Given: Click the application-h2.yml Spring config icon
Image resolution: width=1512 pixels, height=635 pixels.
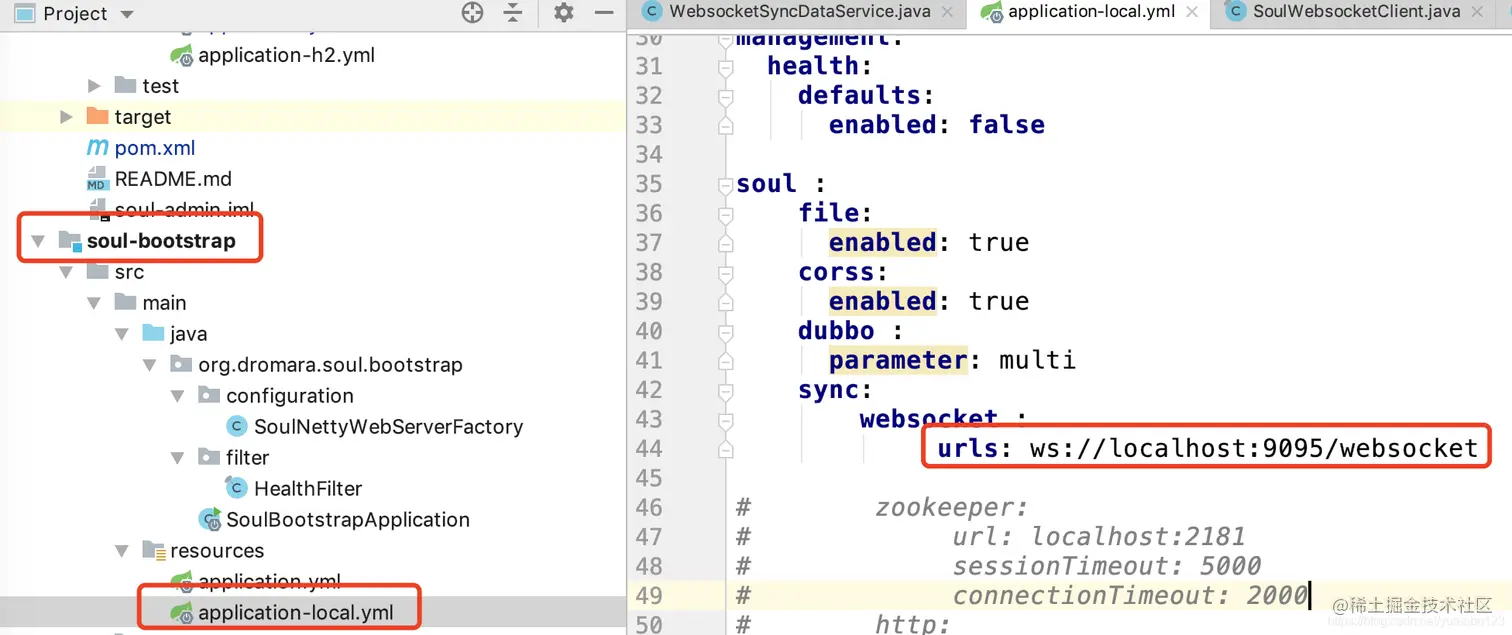Looking at the screenshot, I should [x=181, y=55].
